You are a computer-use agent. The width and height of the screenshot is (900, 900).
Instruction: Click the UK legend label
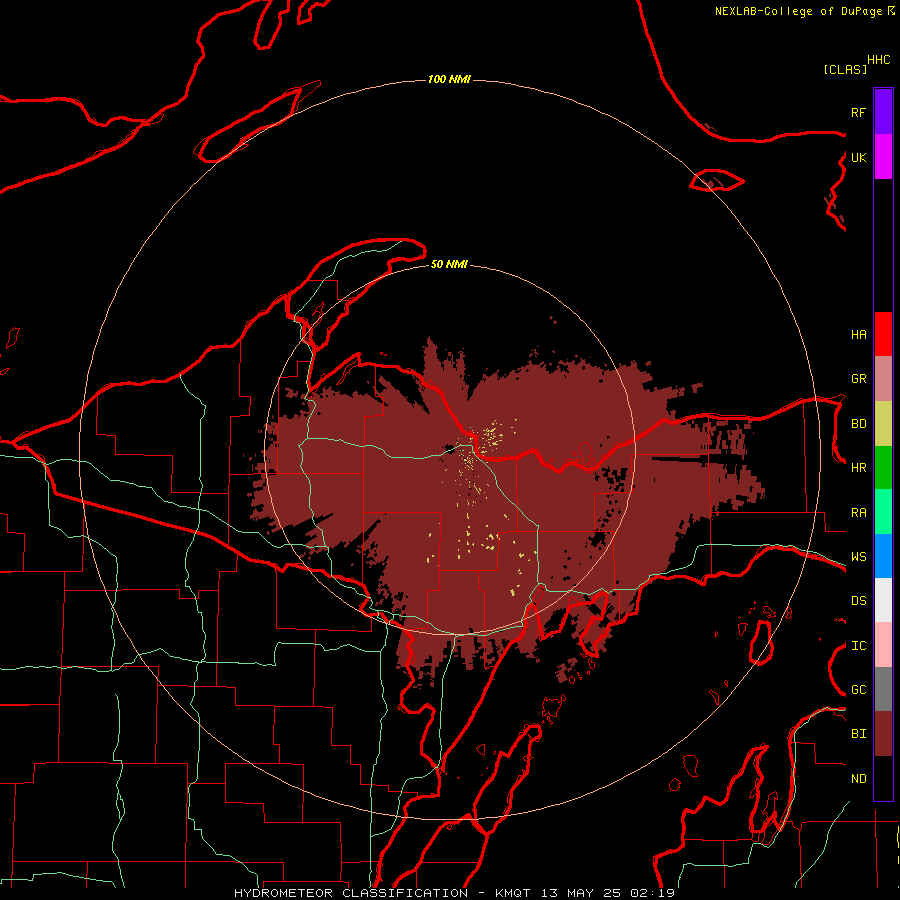point(858,157)
